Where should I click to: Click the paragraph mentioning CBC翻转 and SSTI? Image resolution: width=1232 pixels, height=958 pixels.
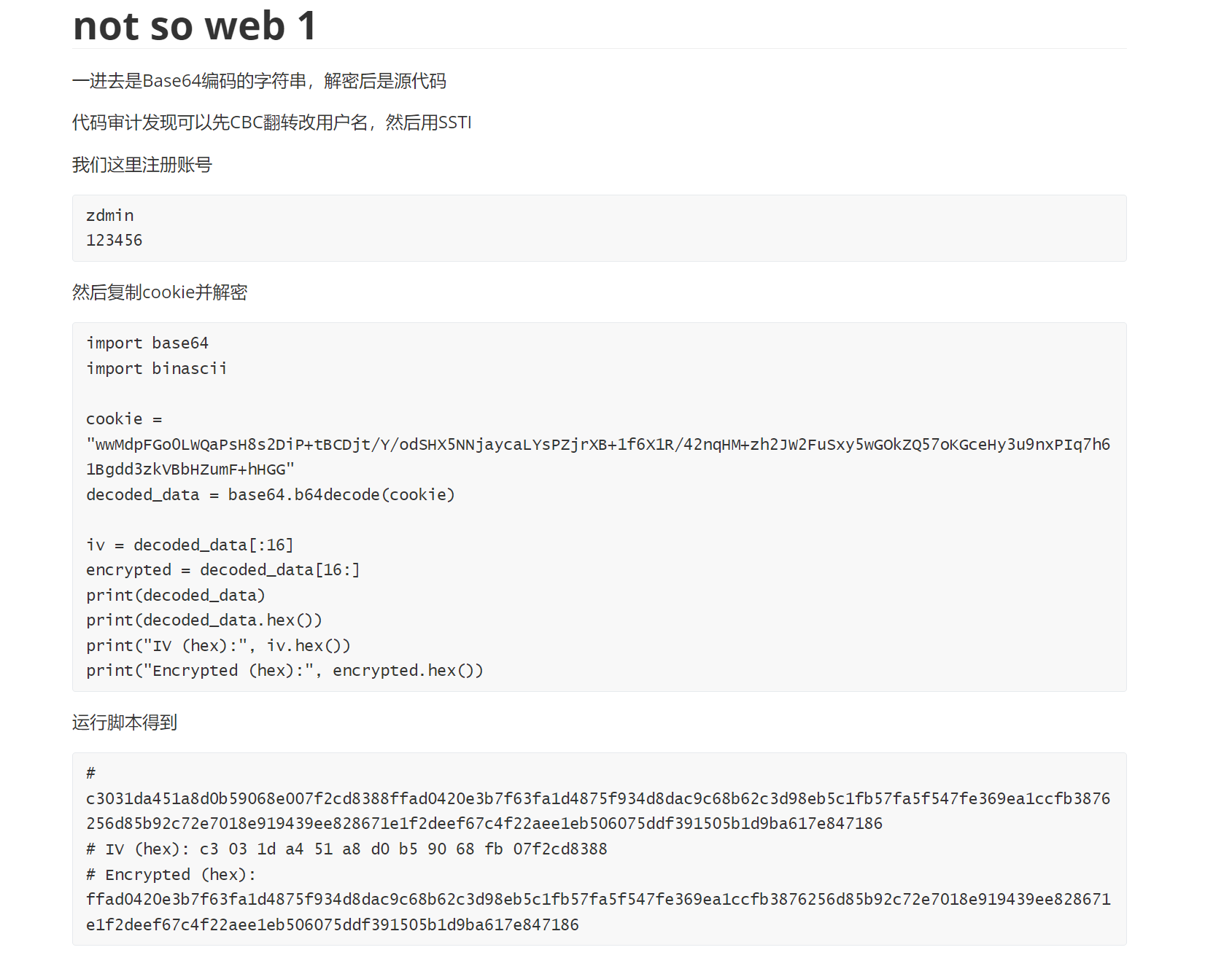(272, 122)
